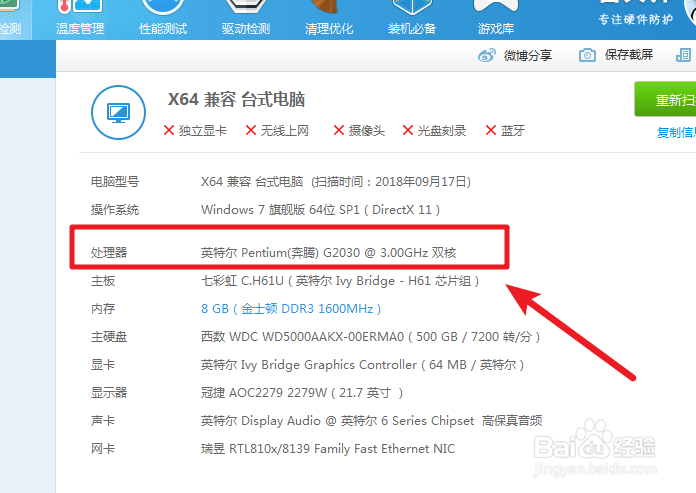Click the 电脑型号 row label
The width and height of the screenshot is (696, 493).
[115, 182]
